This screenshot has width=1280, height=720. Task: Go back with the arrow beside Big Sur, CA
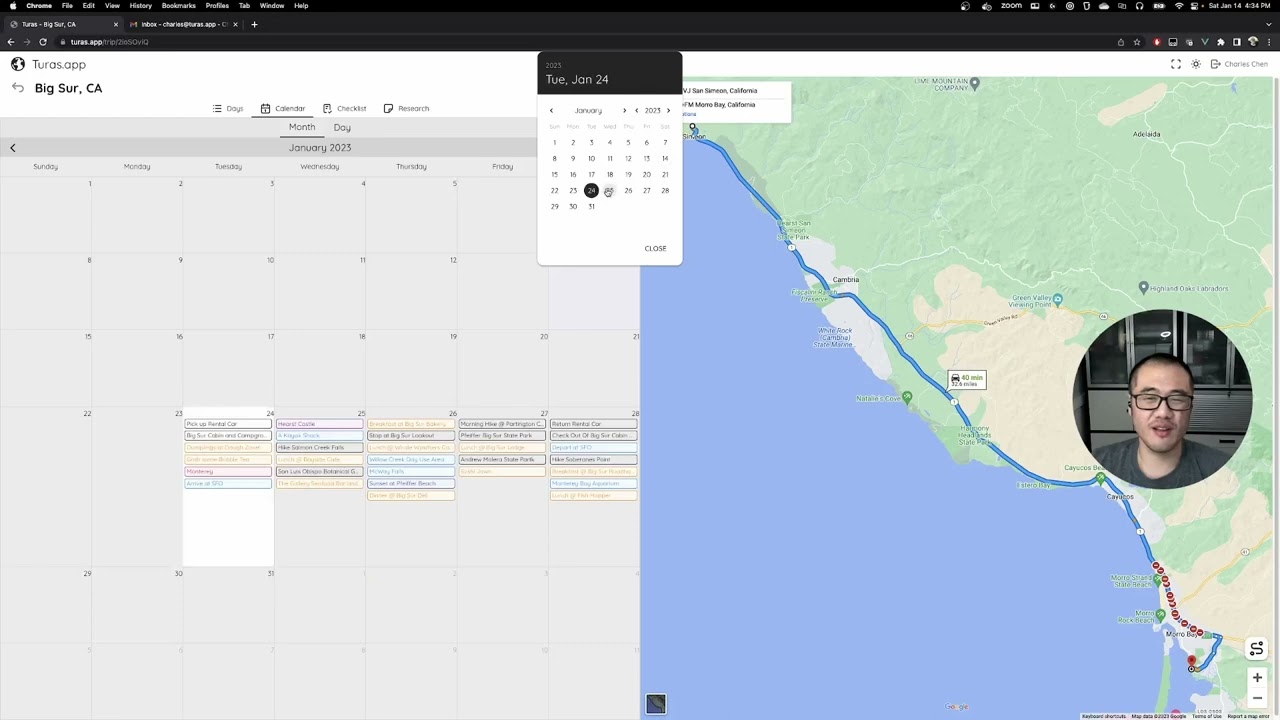tap(17, 88)
